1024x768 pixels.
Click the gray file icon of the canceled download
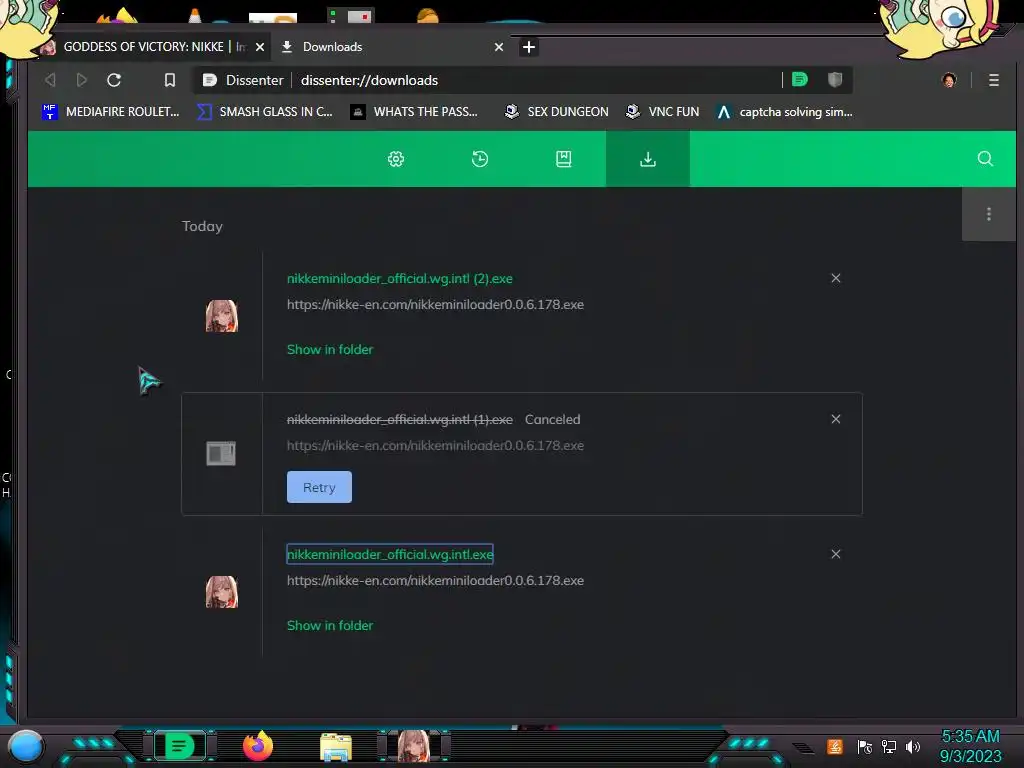(x=221, y=453)
